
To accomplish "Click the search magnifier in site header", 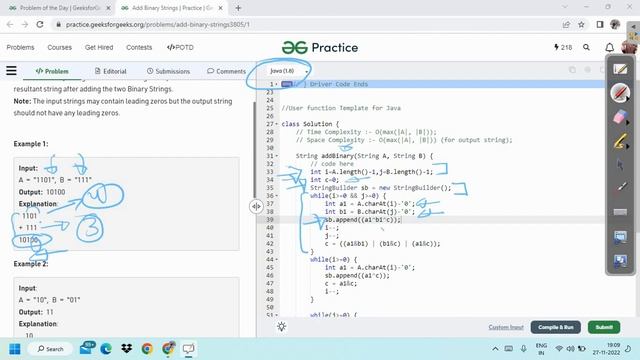I will (x=586, y=47).
